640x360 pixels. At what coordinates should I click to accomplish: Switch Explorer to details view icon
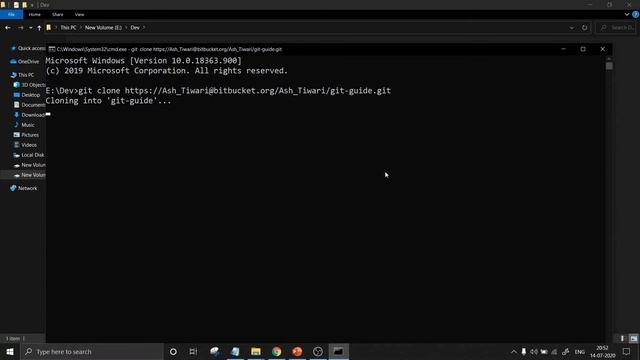click(622, 338)
